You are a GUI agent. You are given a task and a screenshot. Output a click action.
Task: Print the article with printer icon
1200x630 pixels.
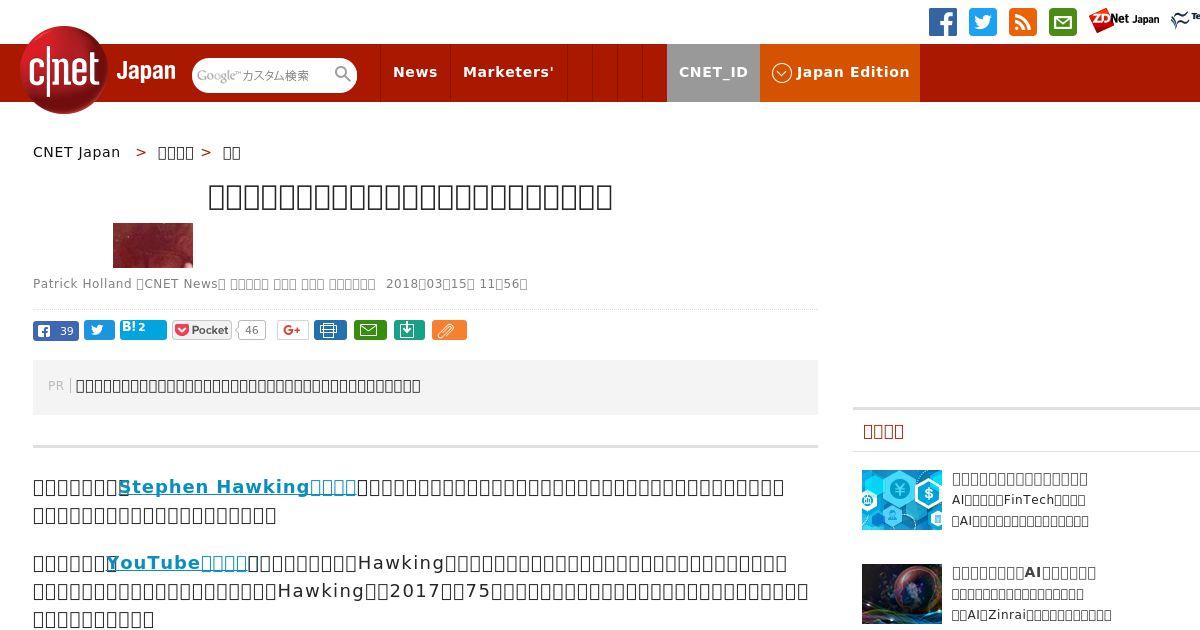(x=330, y=330)
